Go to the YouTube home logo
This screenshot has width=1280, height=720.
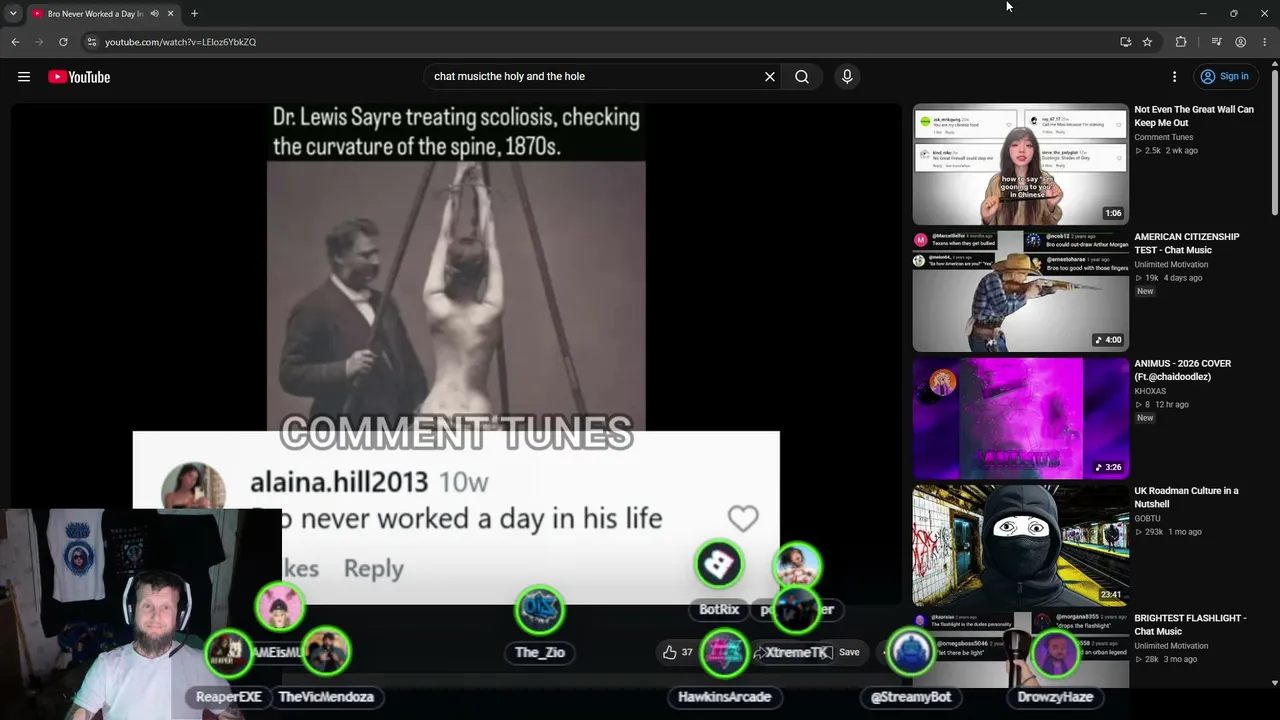point(79,77)
